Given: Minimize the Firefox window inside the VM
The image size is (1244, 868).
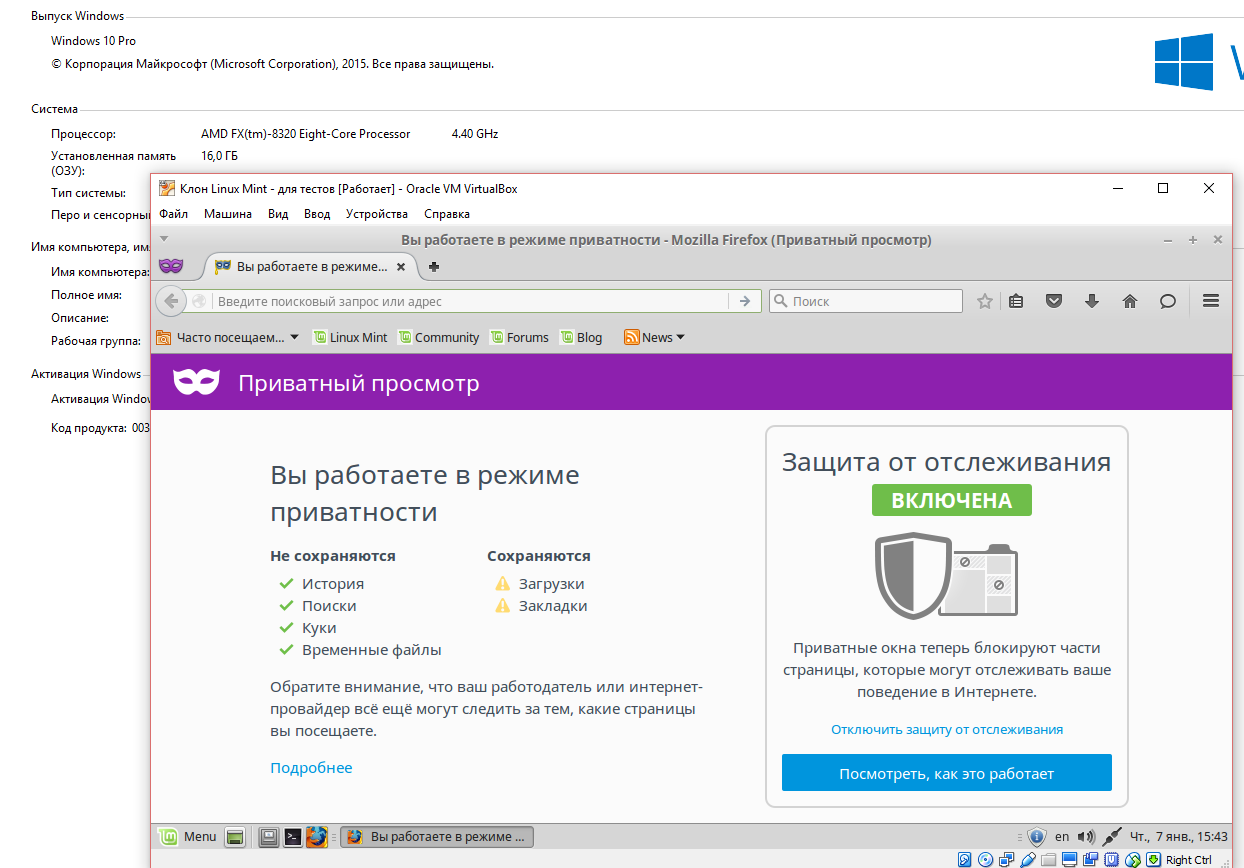Looking at the screenshot, I should point(1168,240).
